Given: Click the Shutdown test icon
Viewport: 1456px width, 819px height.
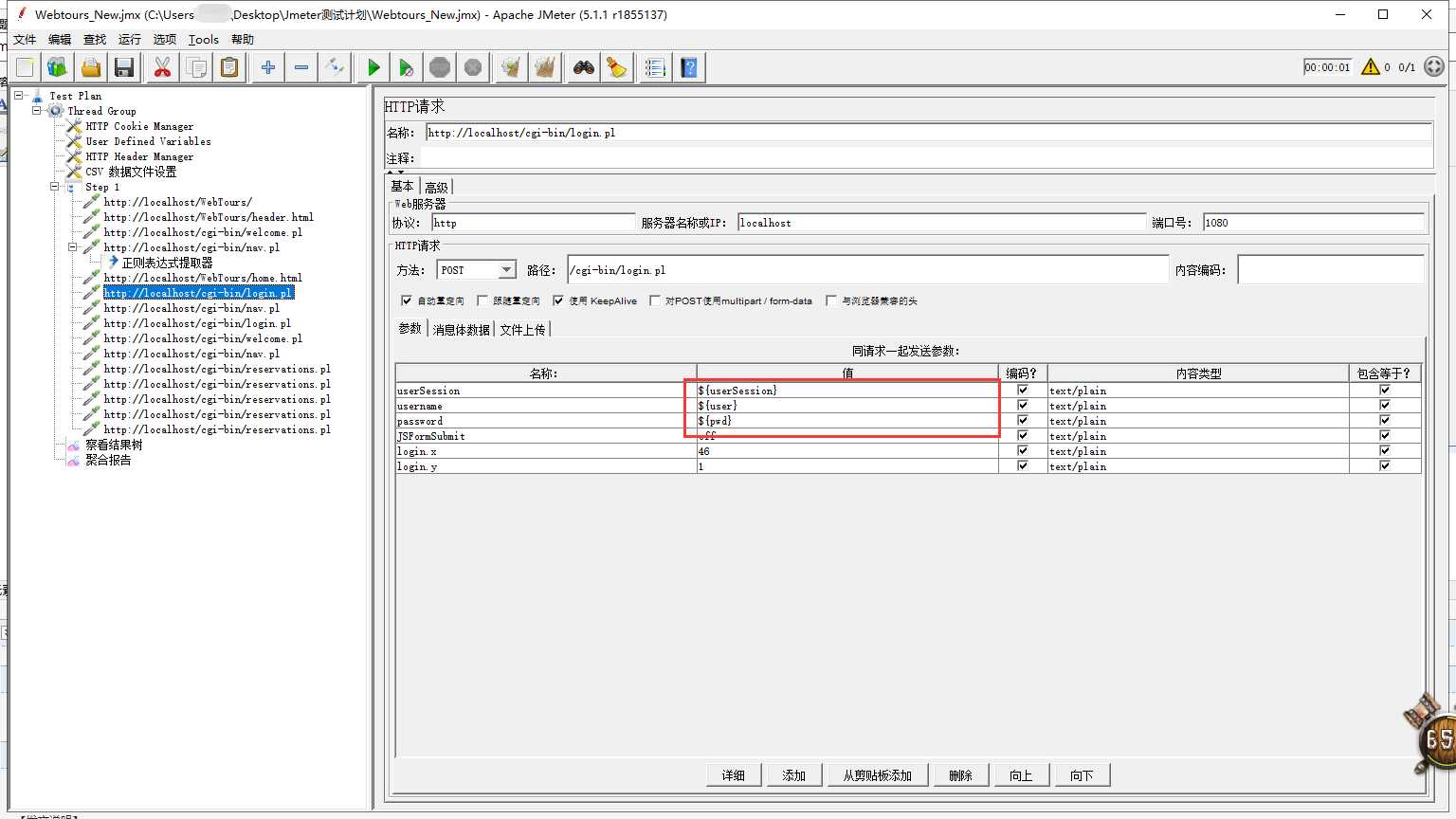Looking at the screenshot, I should [x=473, y=67].
